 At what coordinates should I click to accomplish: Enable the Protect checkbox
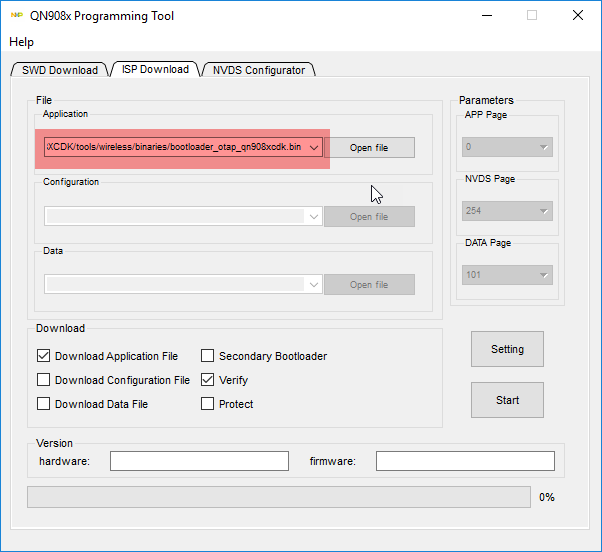click(208, 404)
